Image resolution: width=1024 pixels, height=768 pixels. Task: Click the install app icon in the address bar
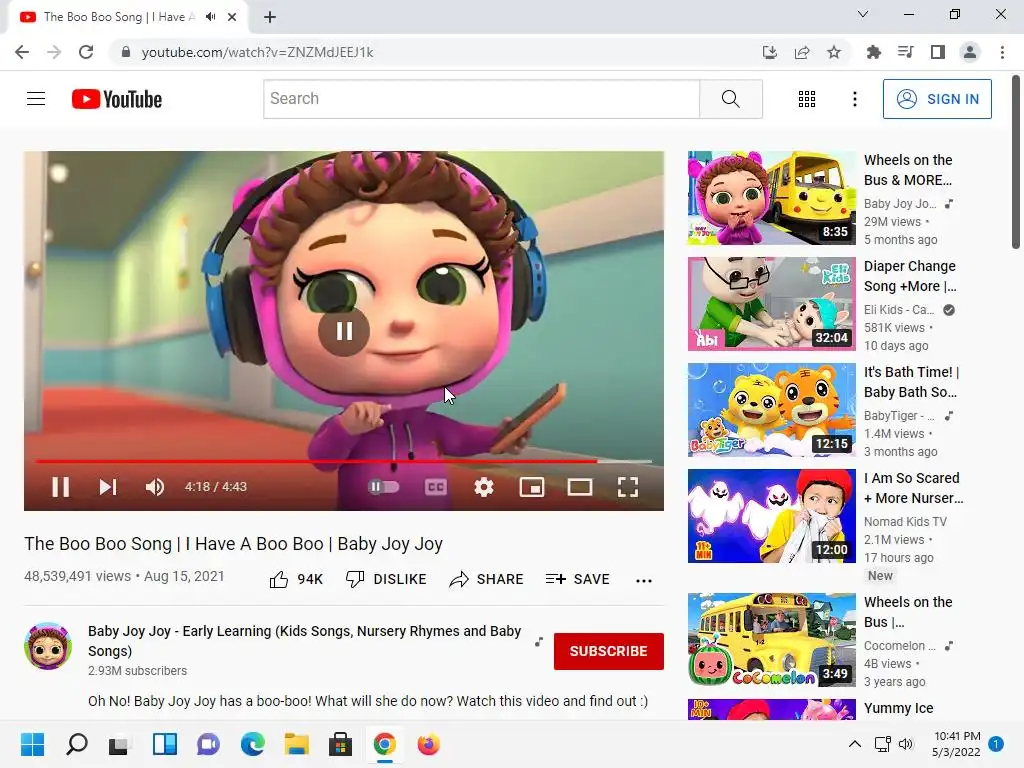tap(770, 52)
